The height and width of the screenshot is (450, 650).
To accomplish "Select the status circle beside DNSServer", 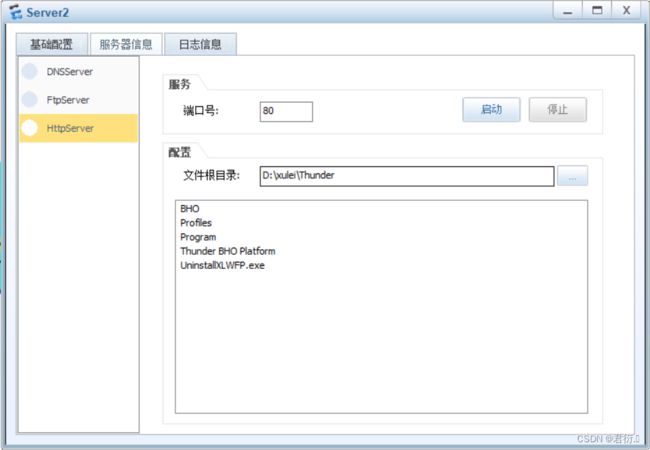I will point(30,71).
